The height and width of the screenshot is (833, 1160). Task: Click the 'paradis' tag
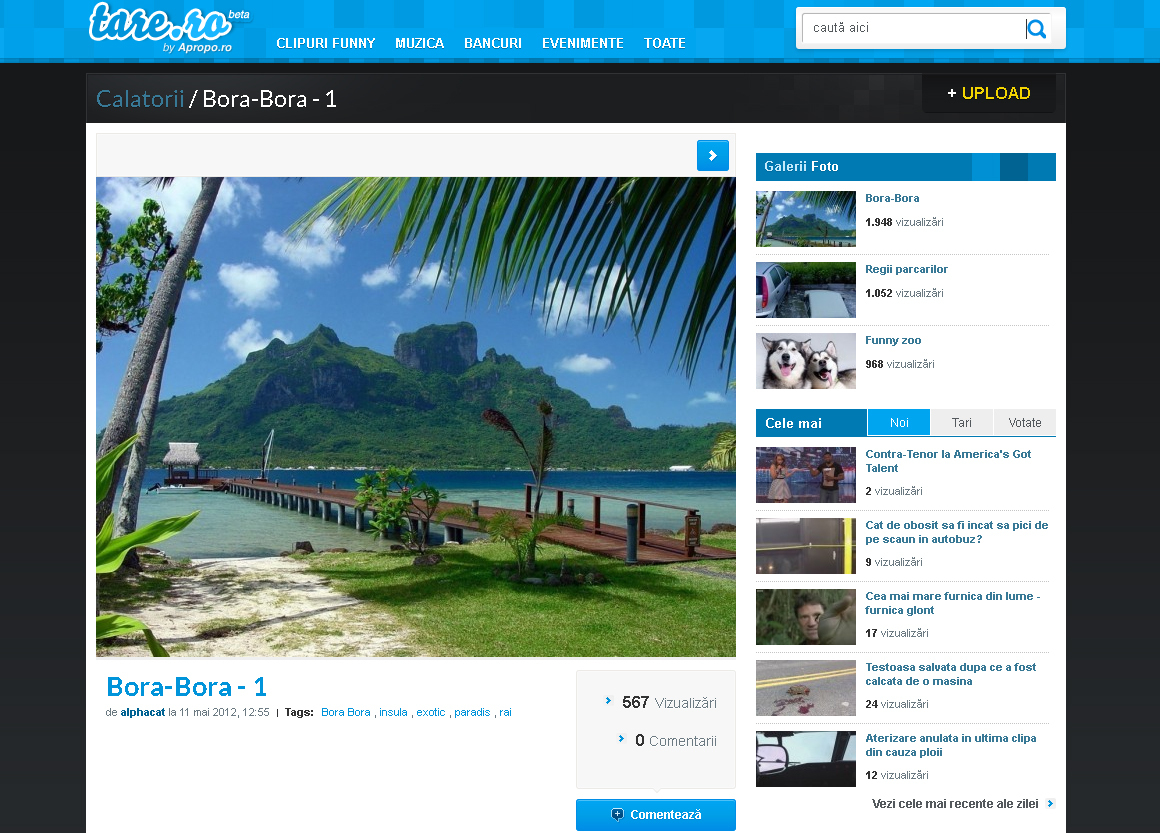tap(472, 713)
